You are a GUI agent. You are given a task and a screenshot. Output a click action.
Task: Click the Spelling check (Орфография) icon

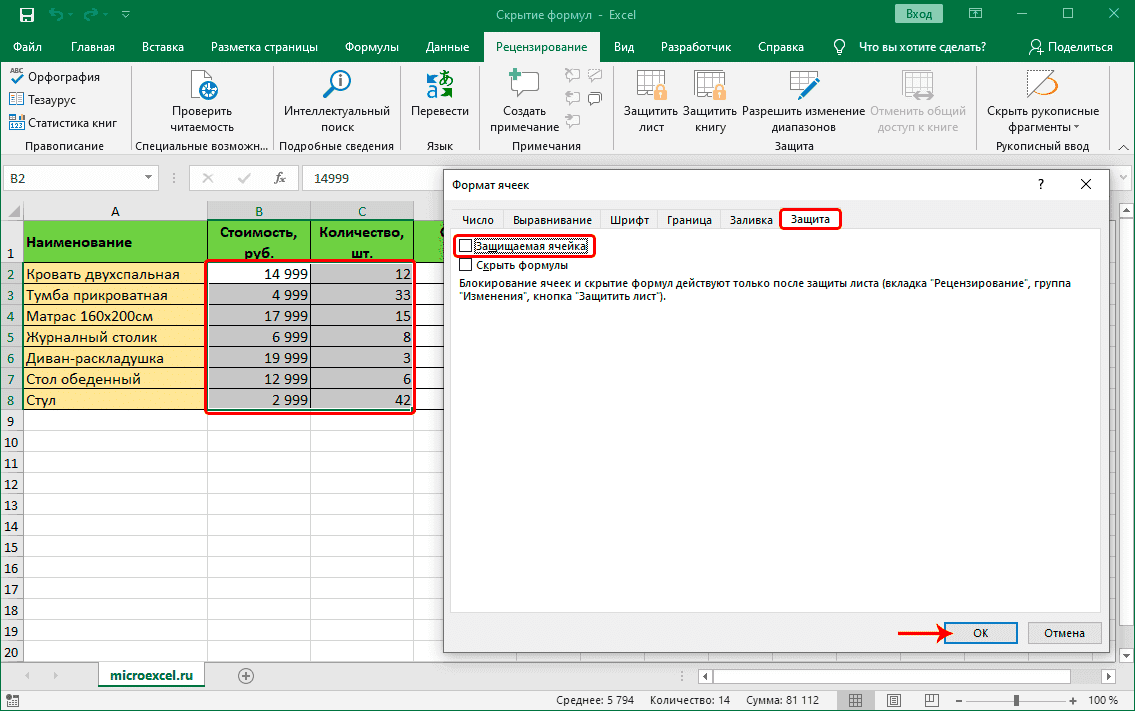[x=17, y=77]
